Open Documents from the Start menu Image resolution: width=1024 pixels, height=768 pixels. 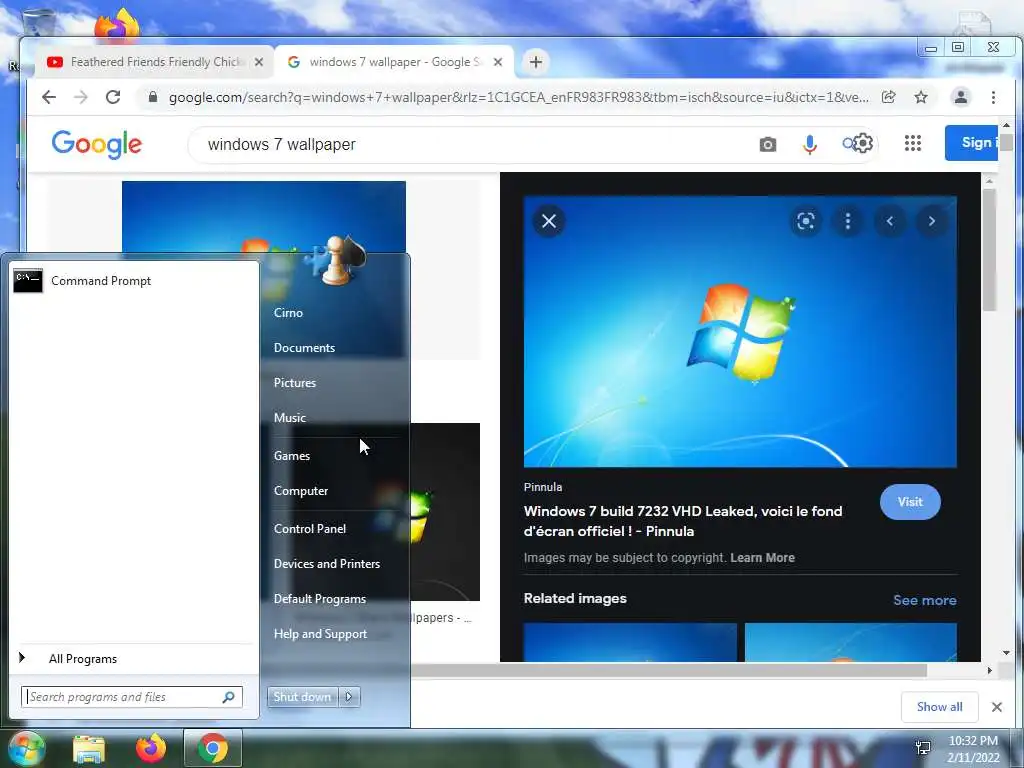pos(304,348)
